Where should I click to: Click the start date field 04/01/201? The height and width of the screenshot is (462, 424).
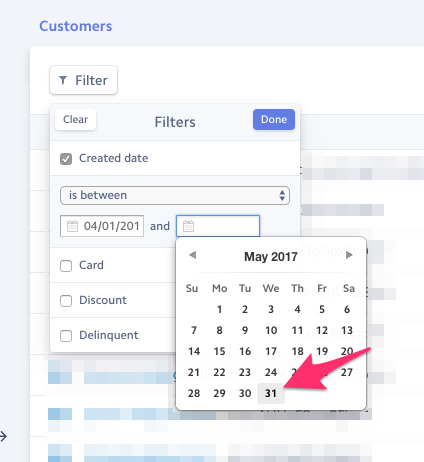click(x=102, y=226)
